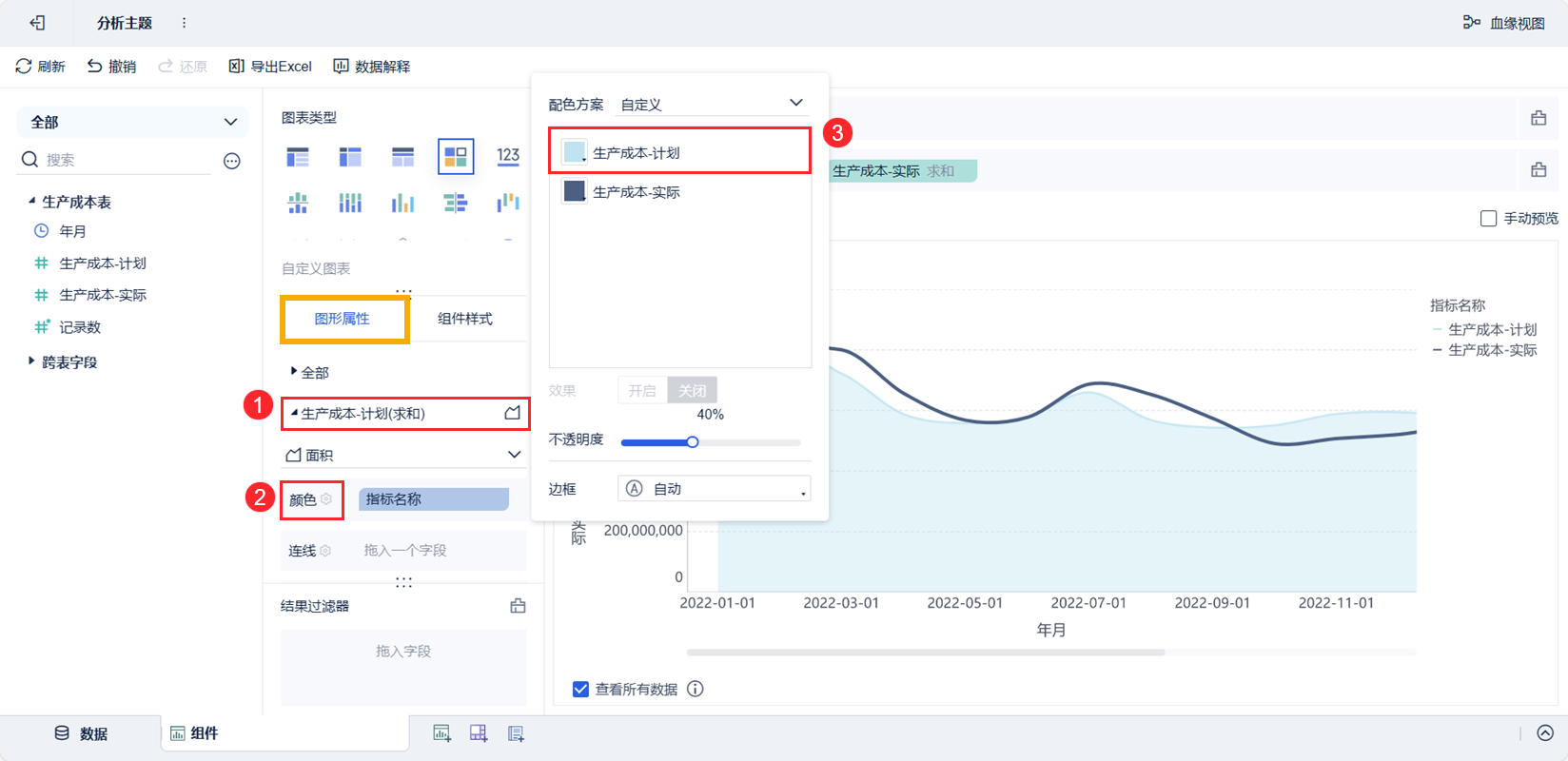This screenshot has height=761, width=1568.
Task: Click the 不透明度 opacity slider handle
Action: point(693,442)
